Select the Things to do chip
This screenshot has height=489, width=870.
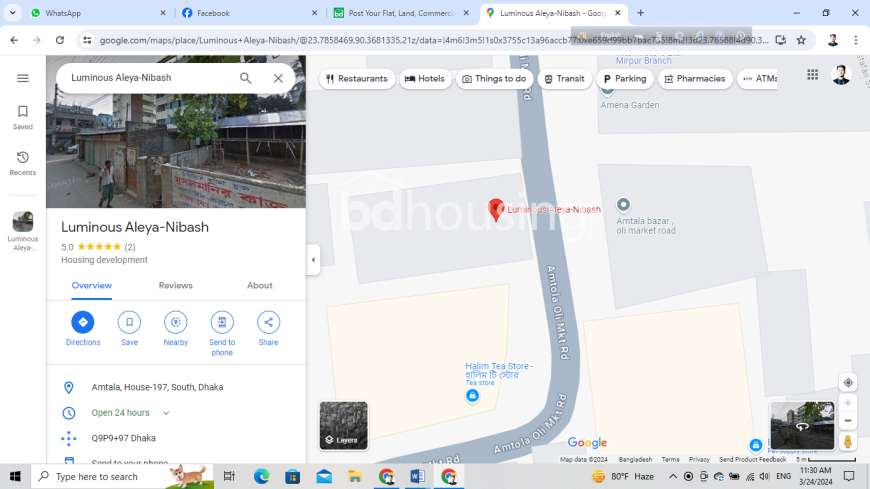pos(494,79)
